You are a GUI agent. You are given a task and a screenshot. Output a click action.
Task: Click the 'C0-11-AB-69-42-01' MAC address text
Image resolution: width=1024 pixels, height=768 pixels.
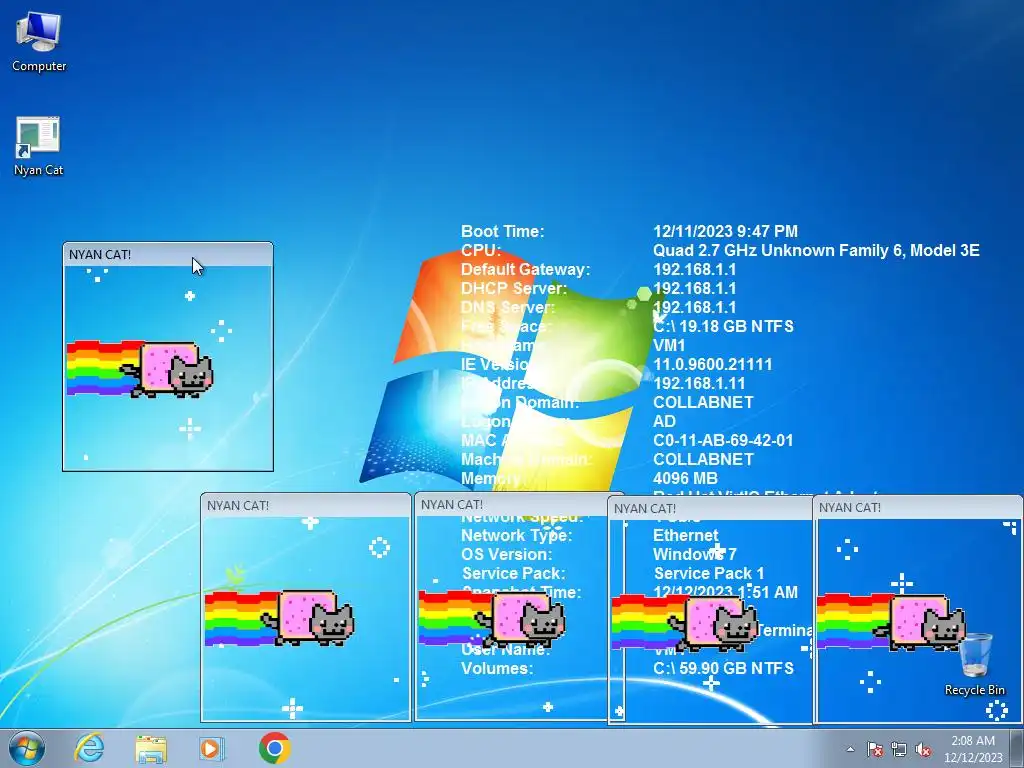pyautogui.click(x=723, y=440)
